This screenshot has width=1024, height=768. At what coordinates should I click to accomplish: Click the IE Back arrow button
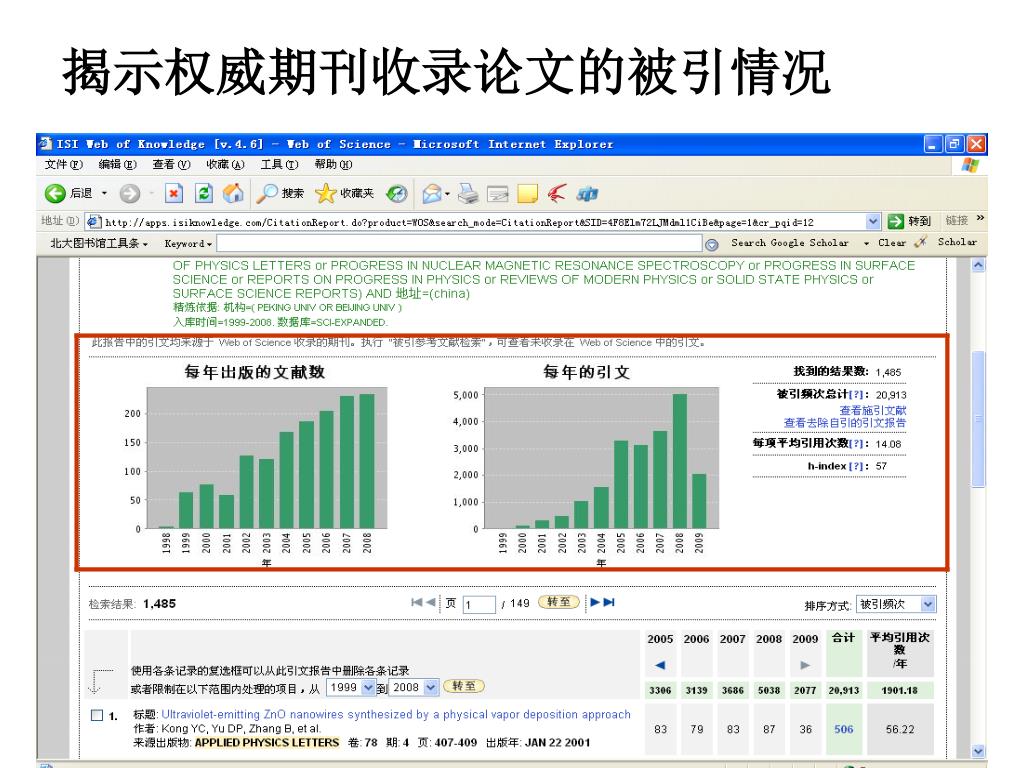55,193
